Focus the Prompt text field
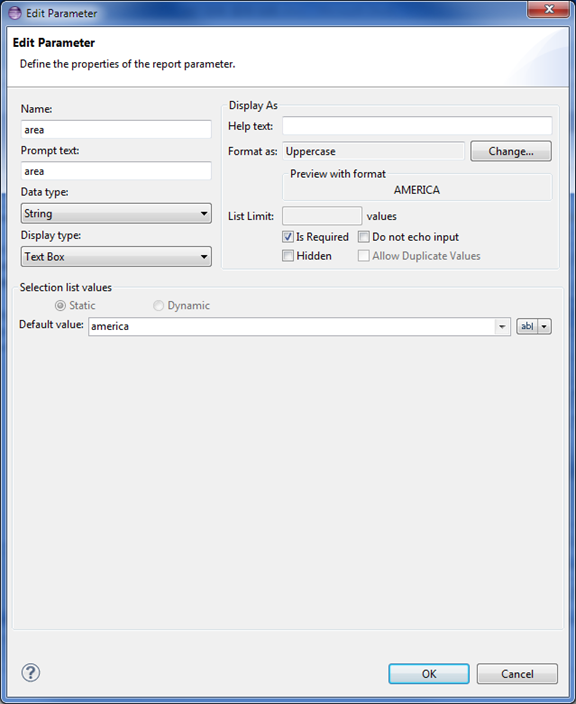This screenshot has height=704, width=576. point(116,171)
